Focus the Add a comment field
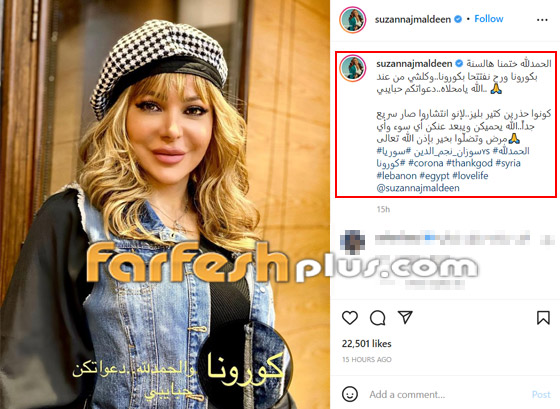The width and height of the screenshot is (560, 409). pos(448,394)
